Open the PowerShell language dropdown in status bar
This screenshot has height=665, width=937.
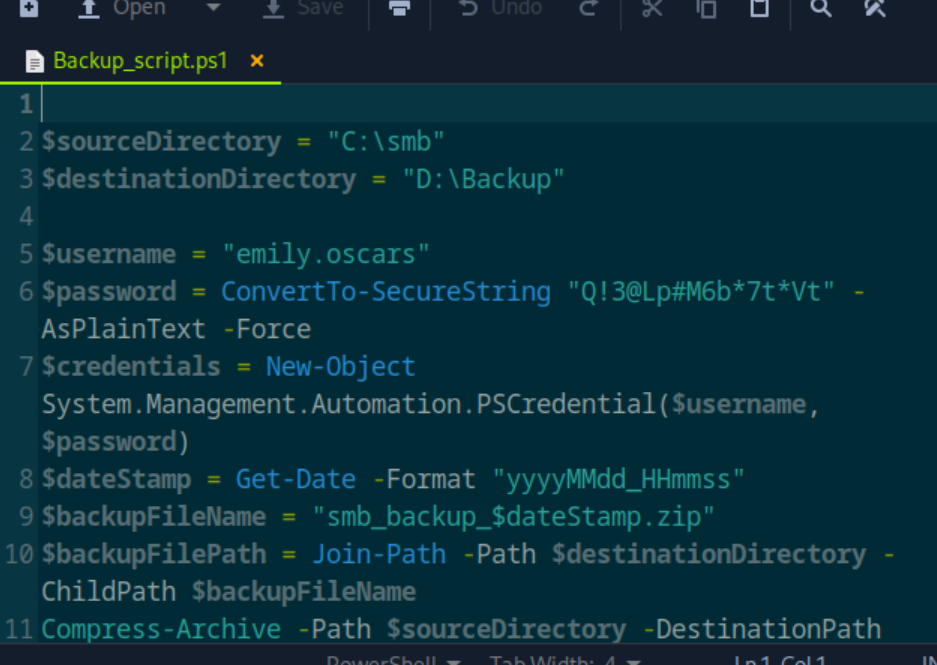393,661
